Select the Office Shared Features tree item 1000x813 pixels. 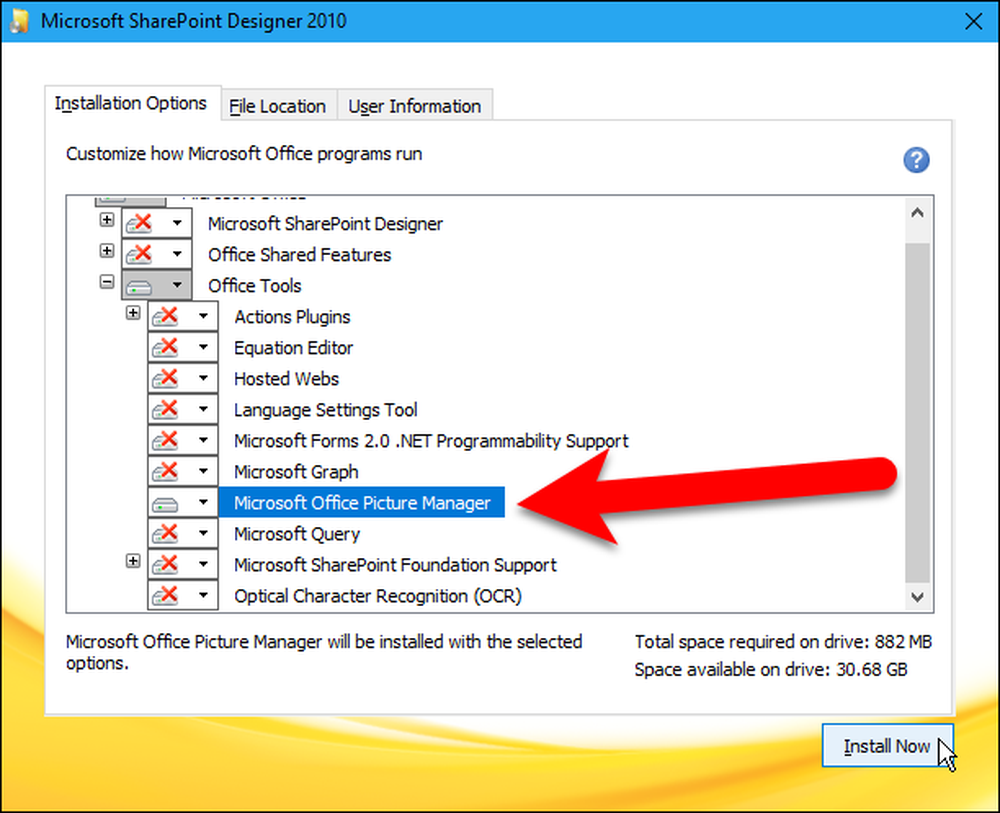(x=299, y=255)
